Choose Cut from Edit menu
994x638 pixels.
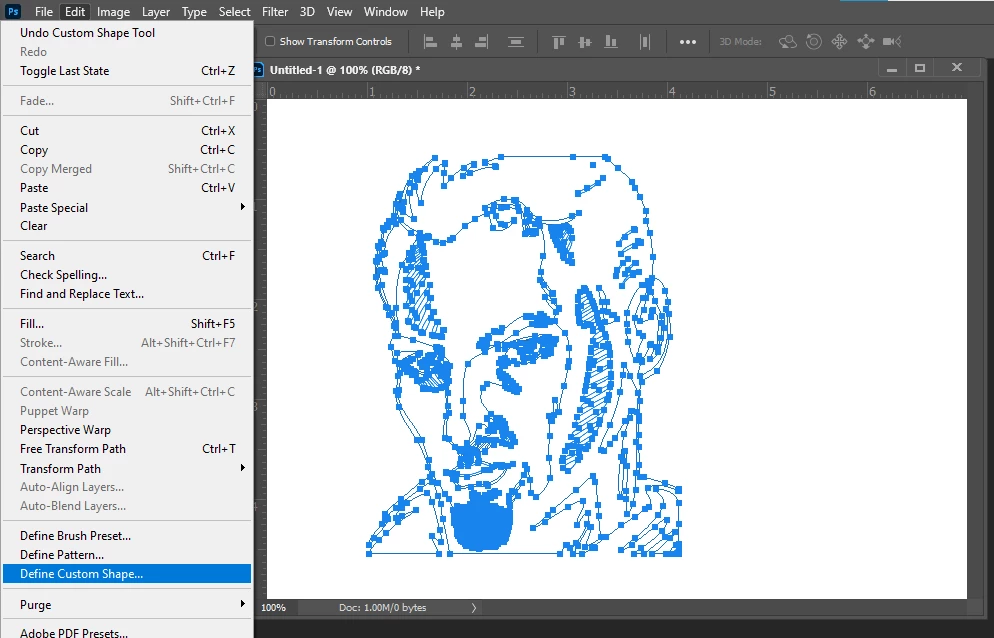[127, 131]
